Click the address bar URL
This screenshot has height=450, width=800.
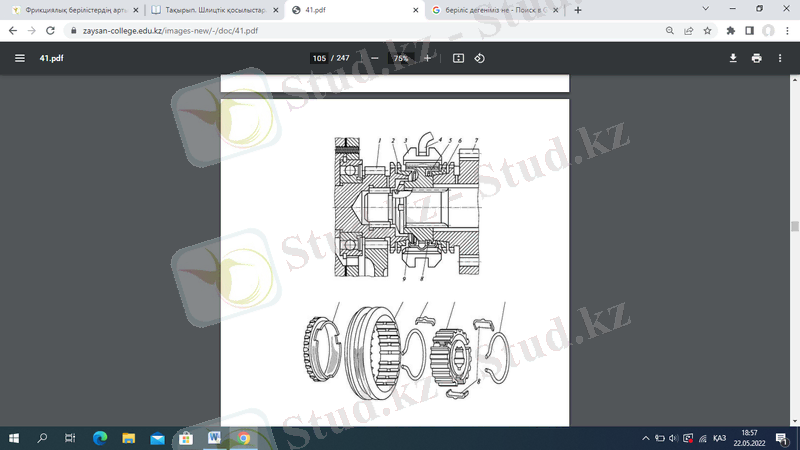click(170, 31)
